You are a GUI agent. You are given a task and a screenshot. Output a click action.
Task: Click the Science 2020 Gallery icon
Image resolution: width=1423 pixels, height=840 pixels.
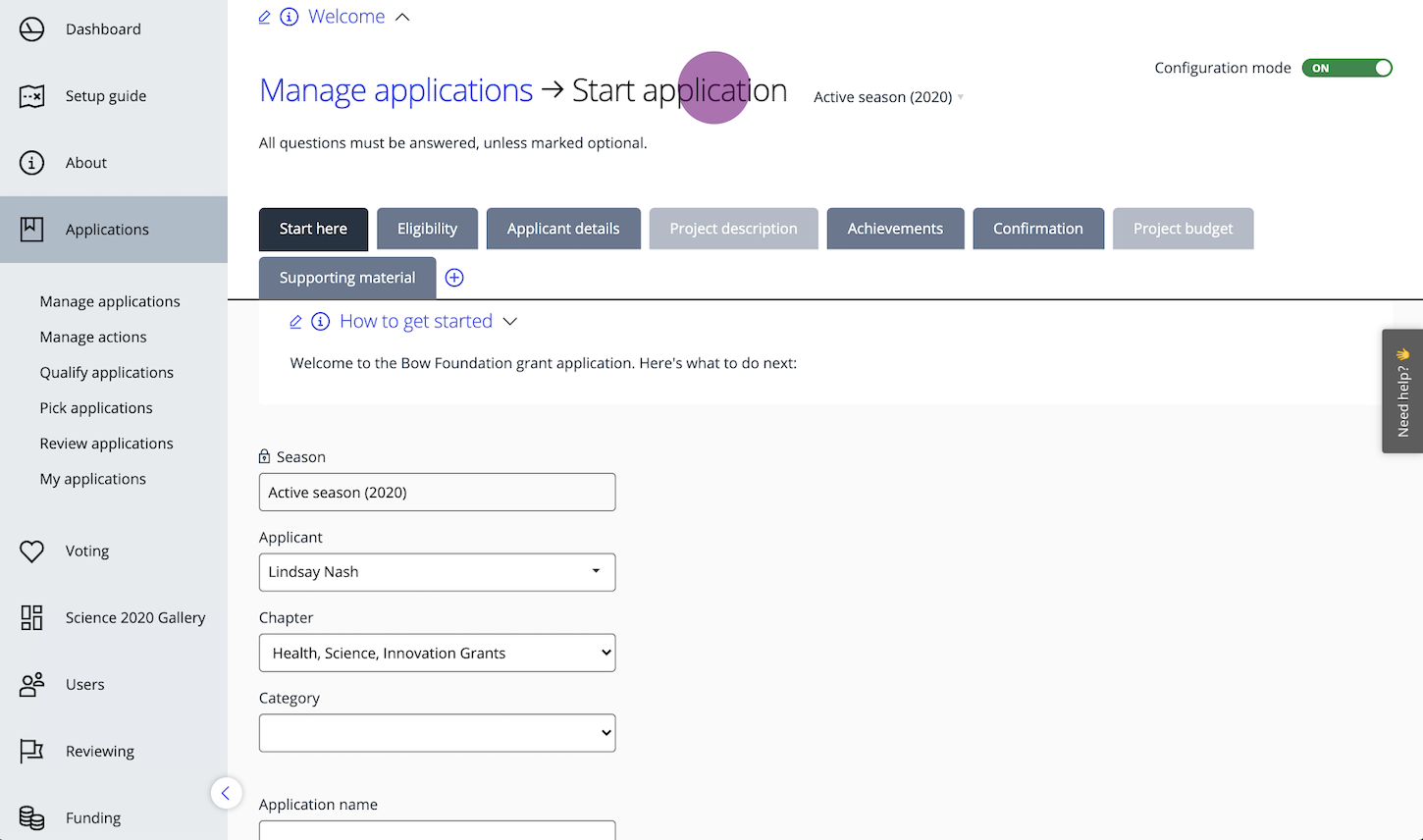point(31,618)
